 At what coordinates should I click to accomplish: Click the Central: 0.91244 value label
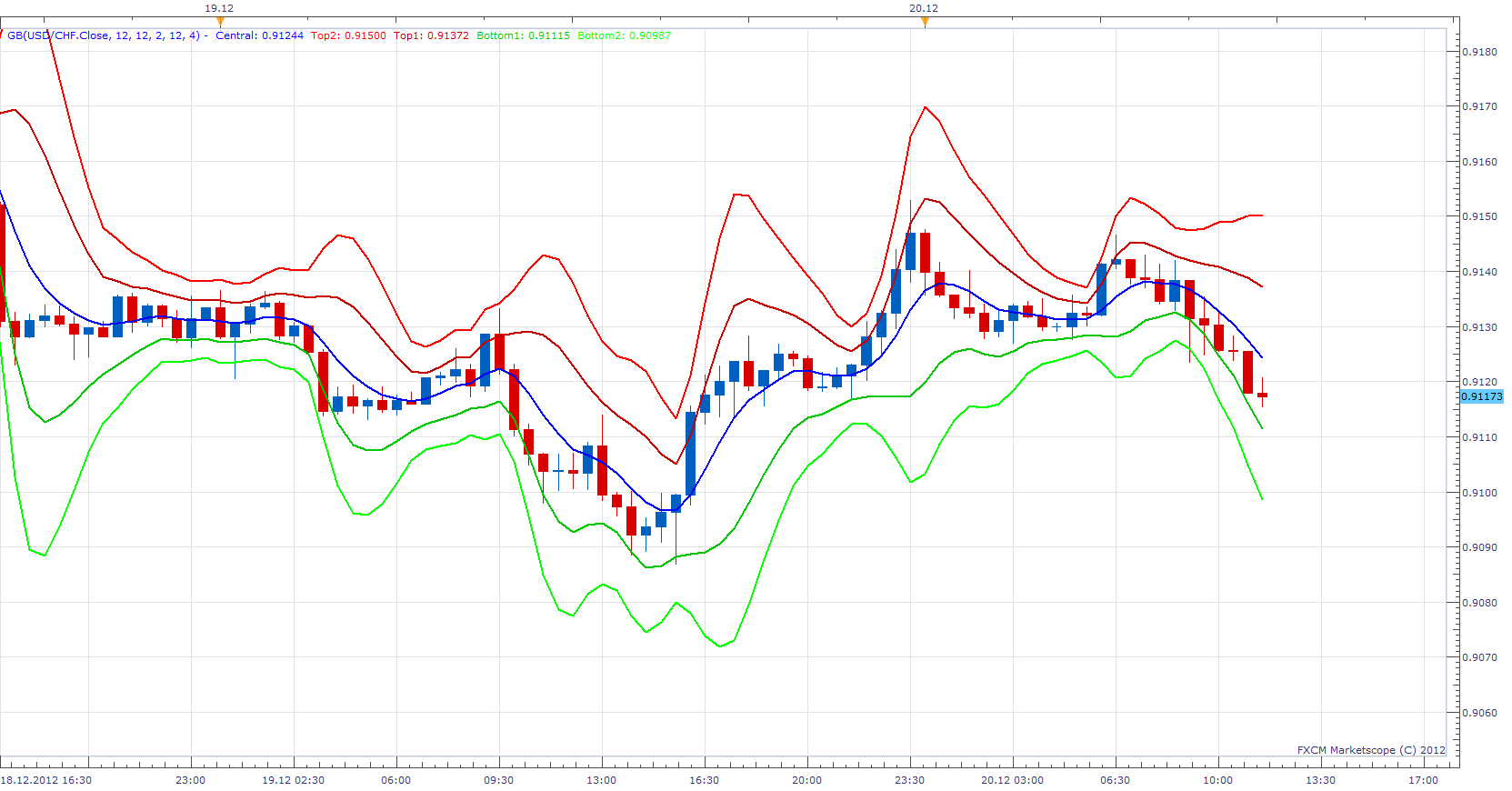coord(259,35)
